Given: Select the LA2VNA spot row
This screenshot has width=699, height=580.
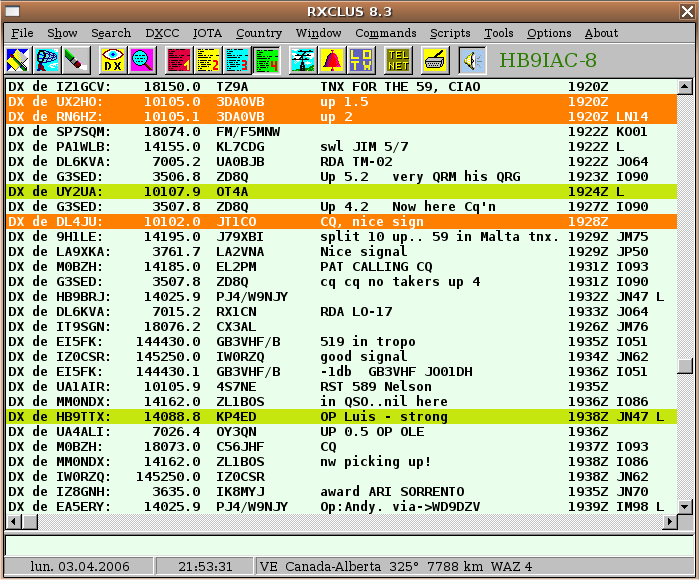Looking at the screenshot, I should pyautogui.click(x=341, y=251).
